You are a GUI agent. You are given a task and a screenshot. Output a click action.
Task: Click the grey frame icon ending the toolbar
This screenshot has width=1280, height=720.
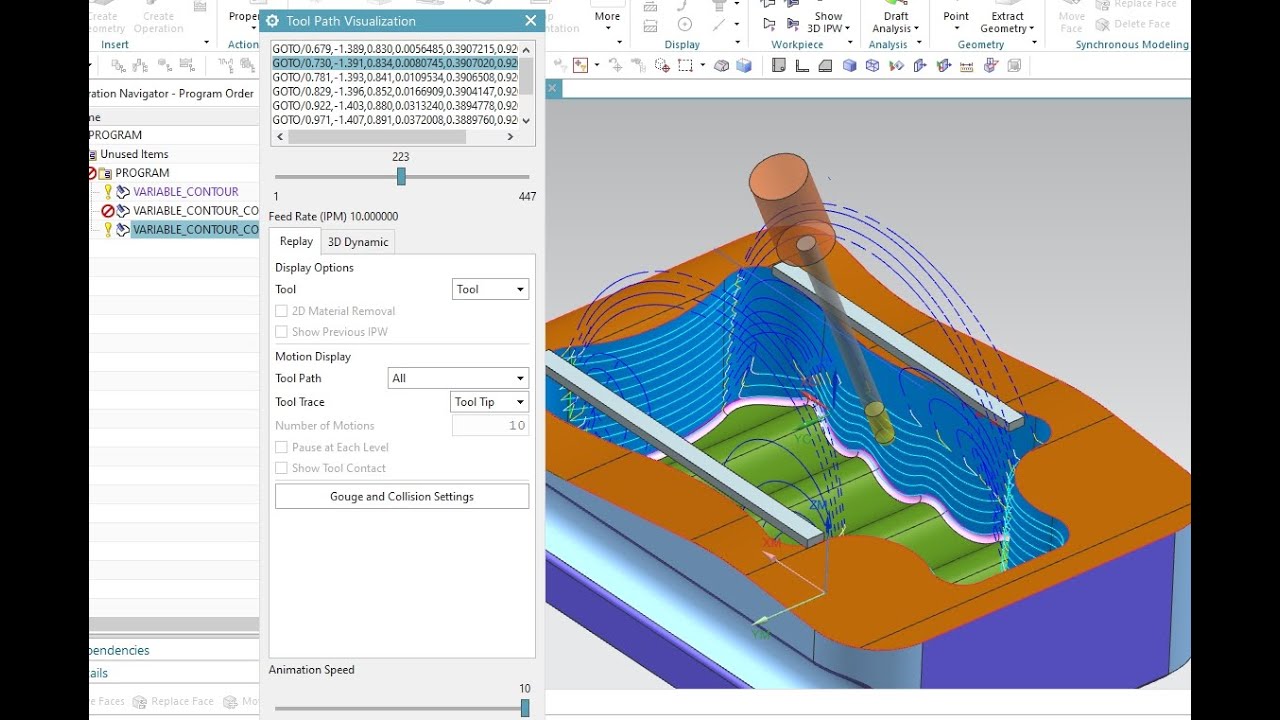point(1013,65)
